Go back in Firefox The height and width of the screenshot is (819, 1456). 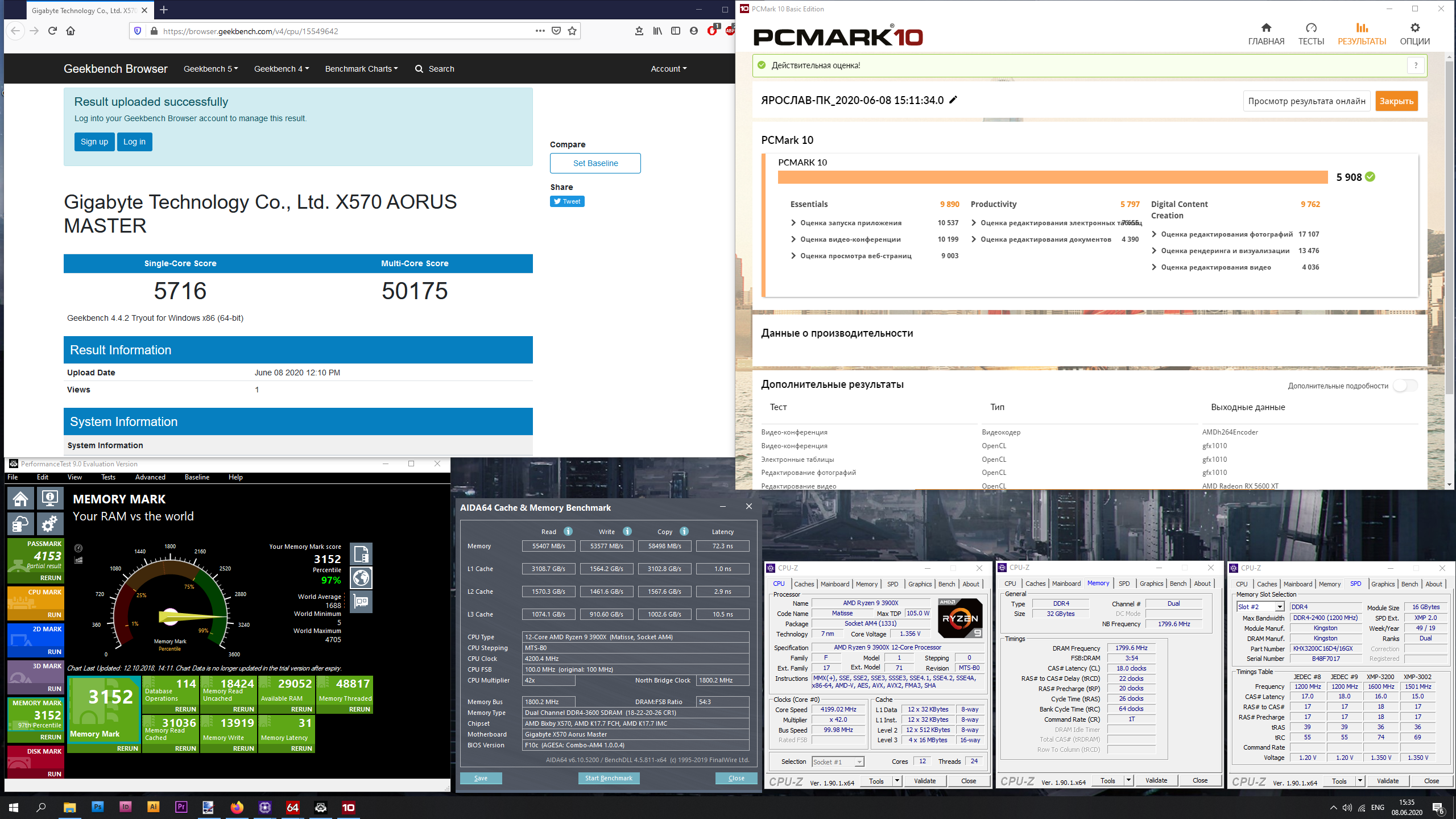15,31
